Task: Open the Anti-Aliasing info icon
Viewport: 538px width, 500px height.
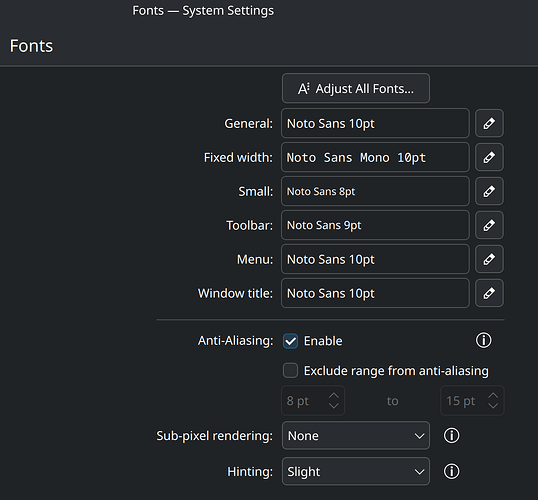Action: tap(483, 340)
